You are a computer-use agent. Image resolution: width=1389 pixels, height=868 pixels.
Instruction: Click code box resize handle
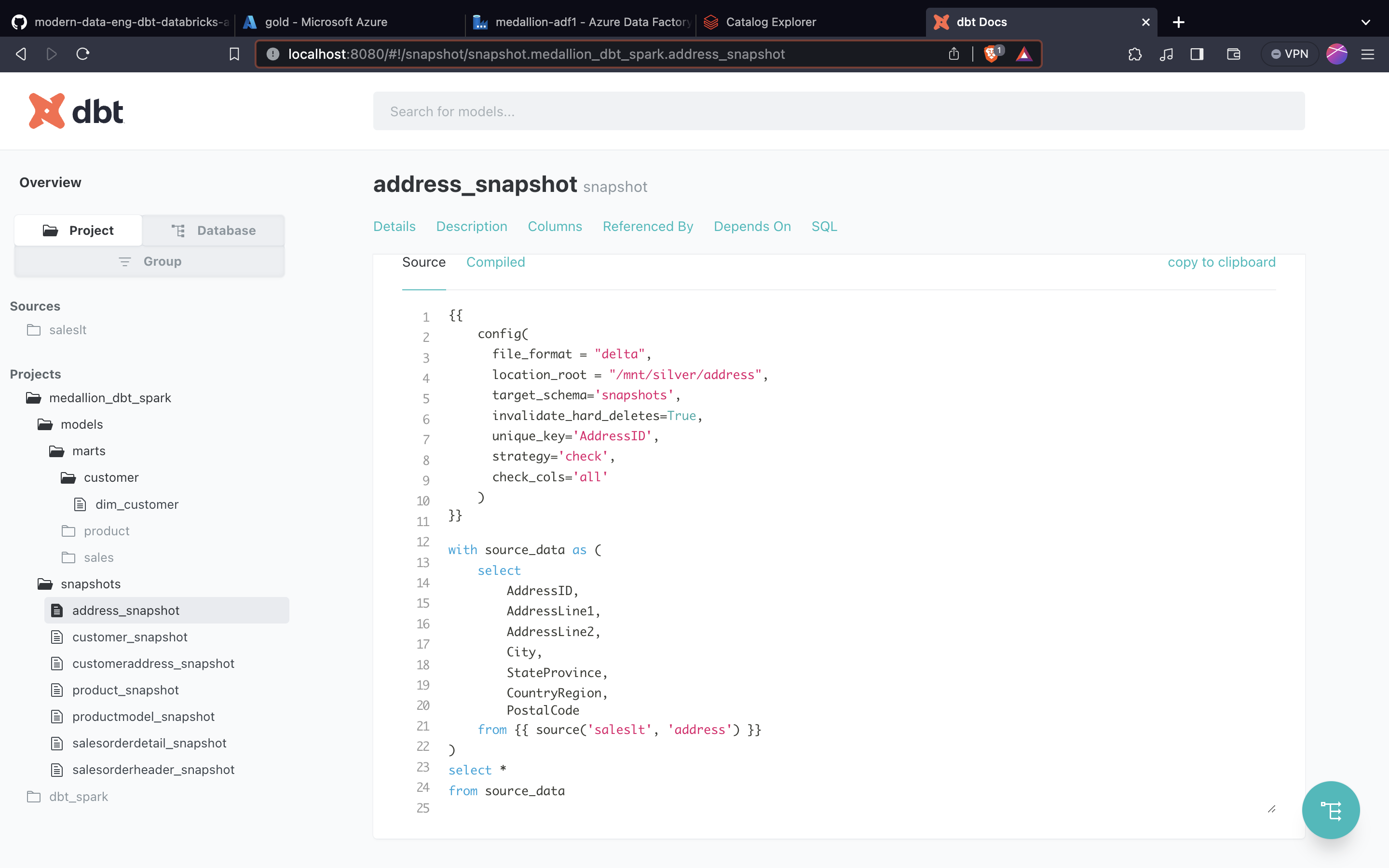coord(1271,809)
